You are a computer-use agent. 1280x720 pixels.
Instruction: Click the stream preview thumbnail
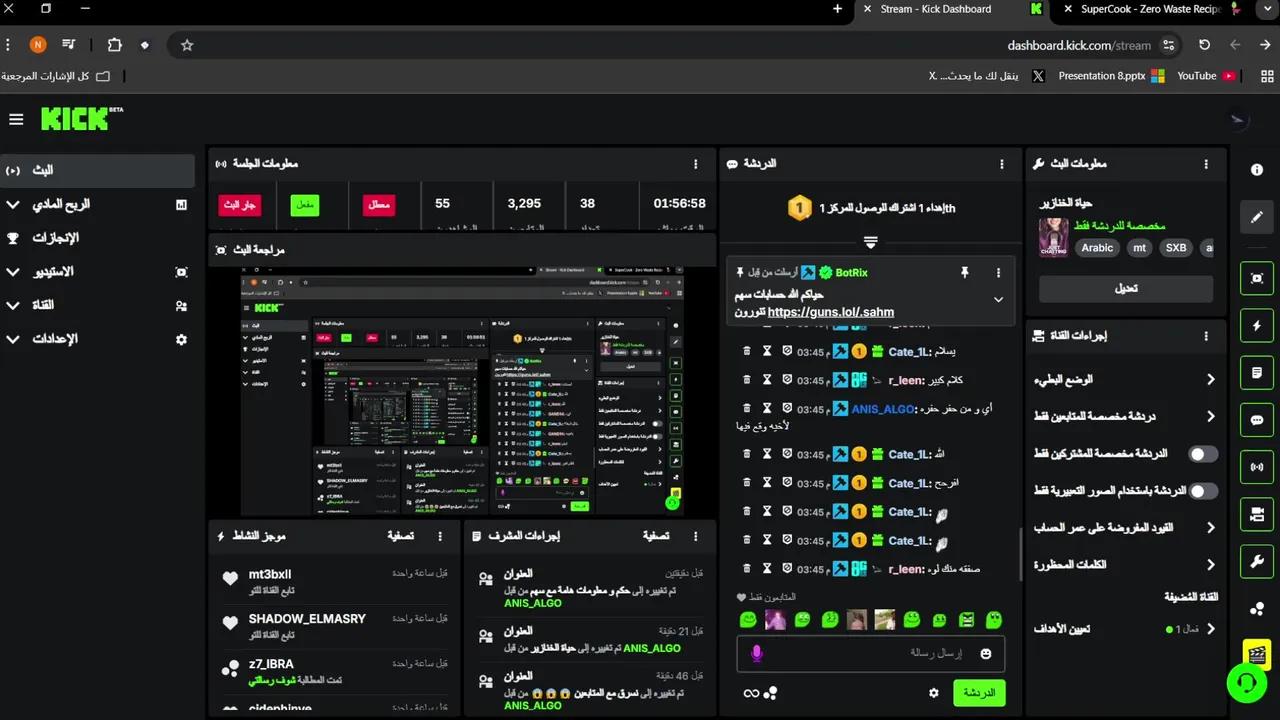462,392
